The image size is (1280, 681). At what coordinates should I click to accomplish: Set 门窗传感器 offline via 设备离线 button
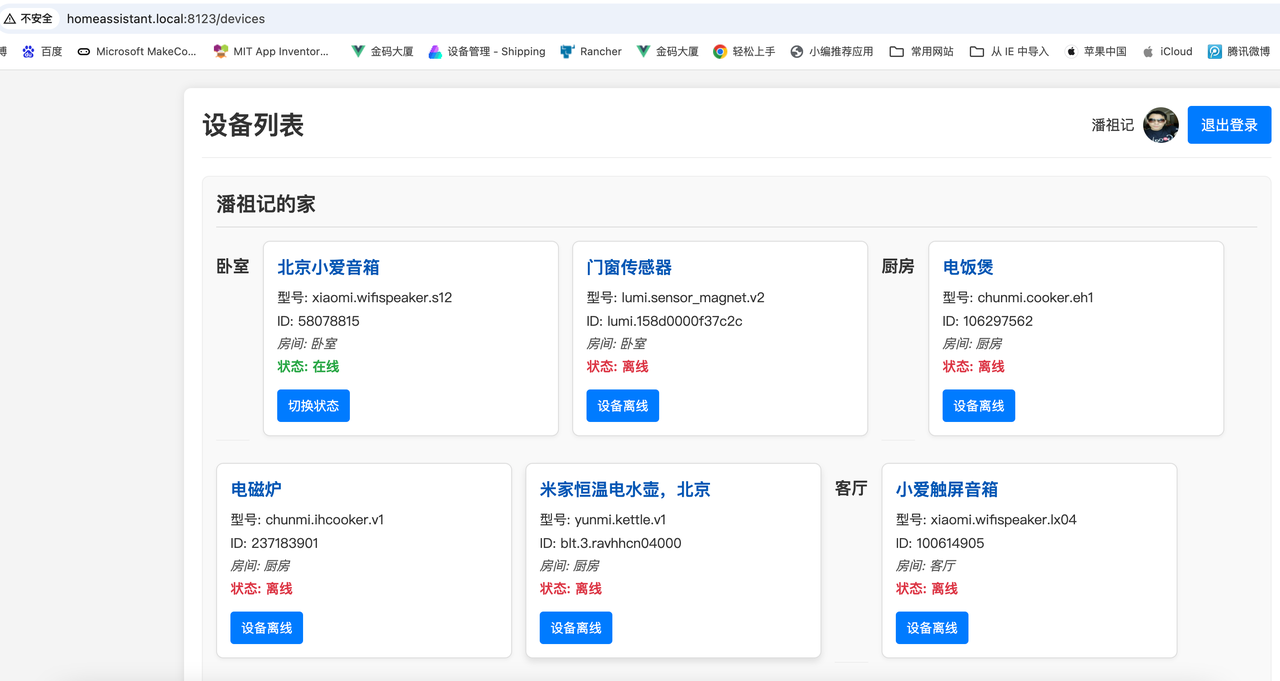point(622,405)
